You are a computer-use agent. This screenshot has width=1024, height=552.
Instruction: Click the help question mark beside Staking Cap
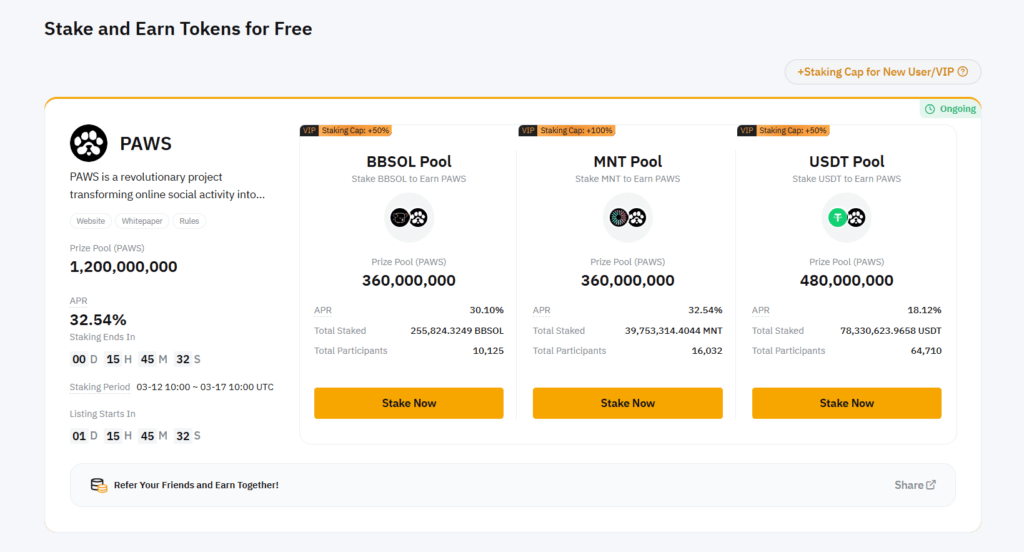pos(963,72)
